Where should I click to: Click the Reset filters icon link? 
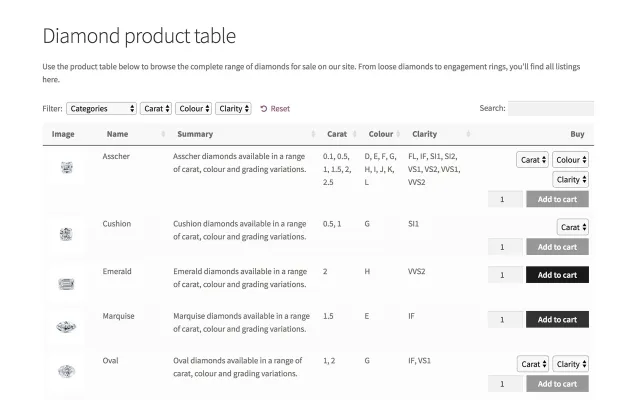coord(275,109)
